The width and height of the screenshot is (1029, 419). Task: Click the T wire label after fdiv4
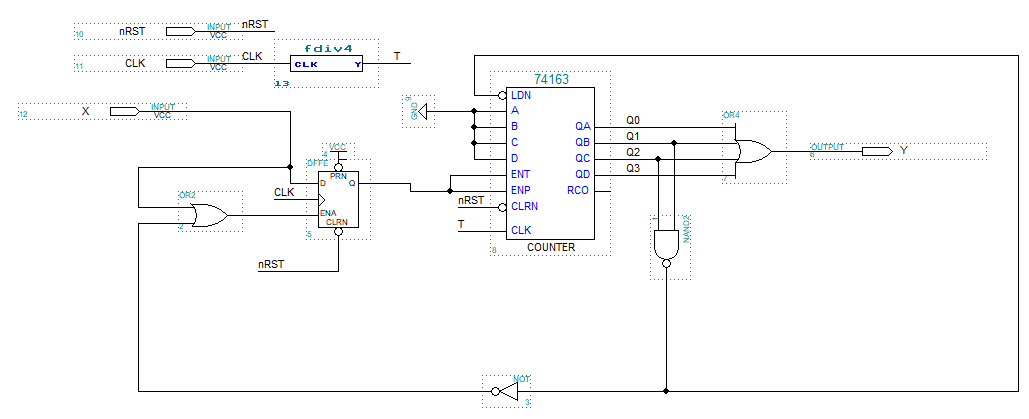(397, 56)
